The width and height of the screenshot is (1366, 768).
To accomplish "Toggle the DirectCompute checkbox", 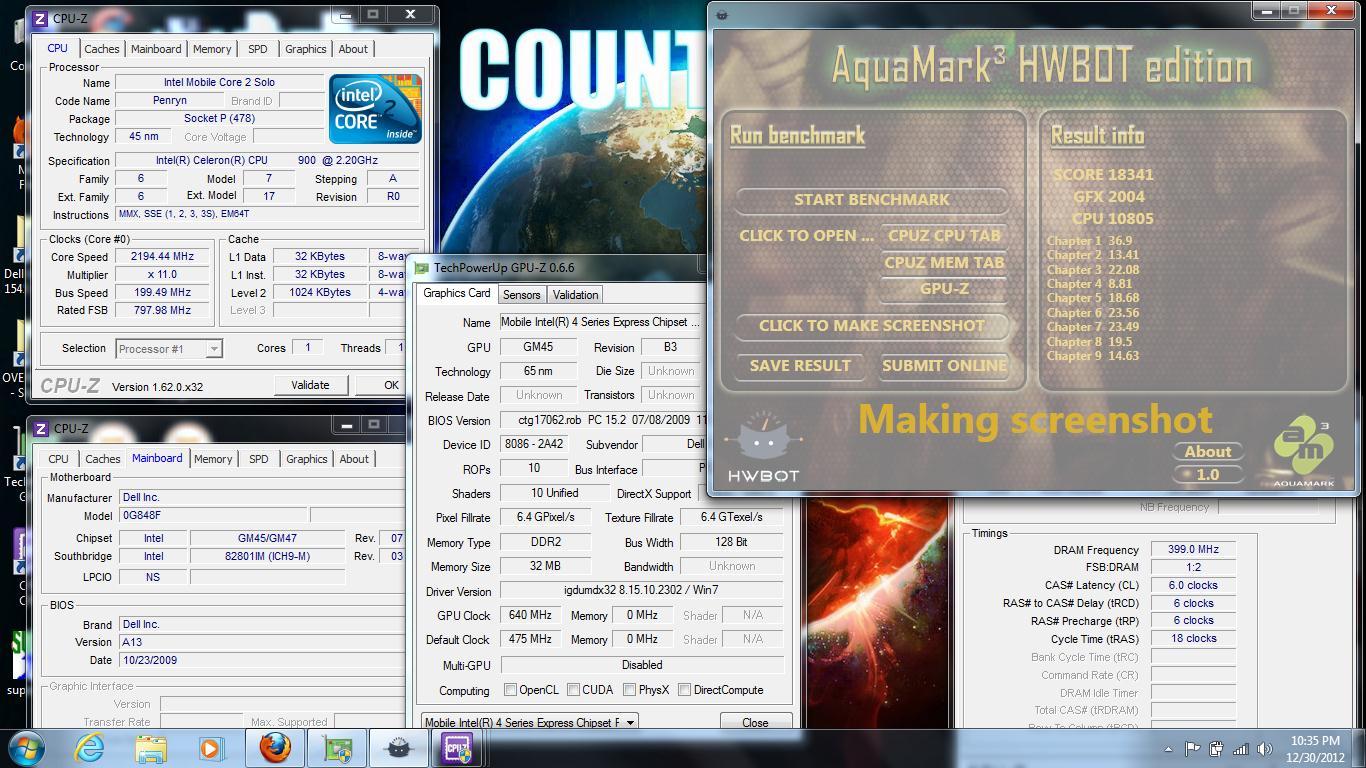I will [684, 690].
